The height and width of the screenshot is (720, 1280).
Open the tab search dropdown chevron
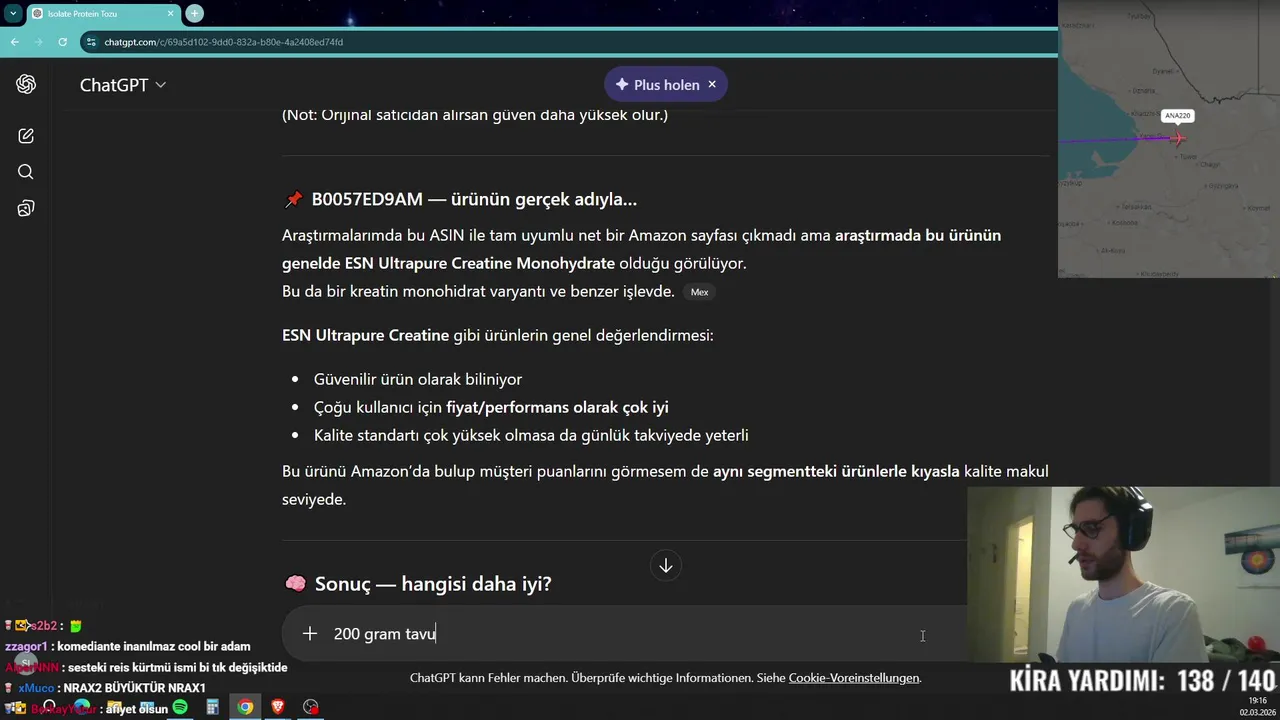point(12,13)
